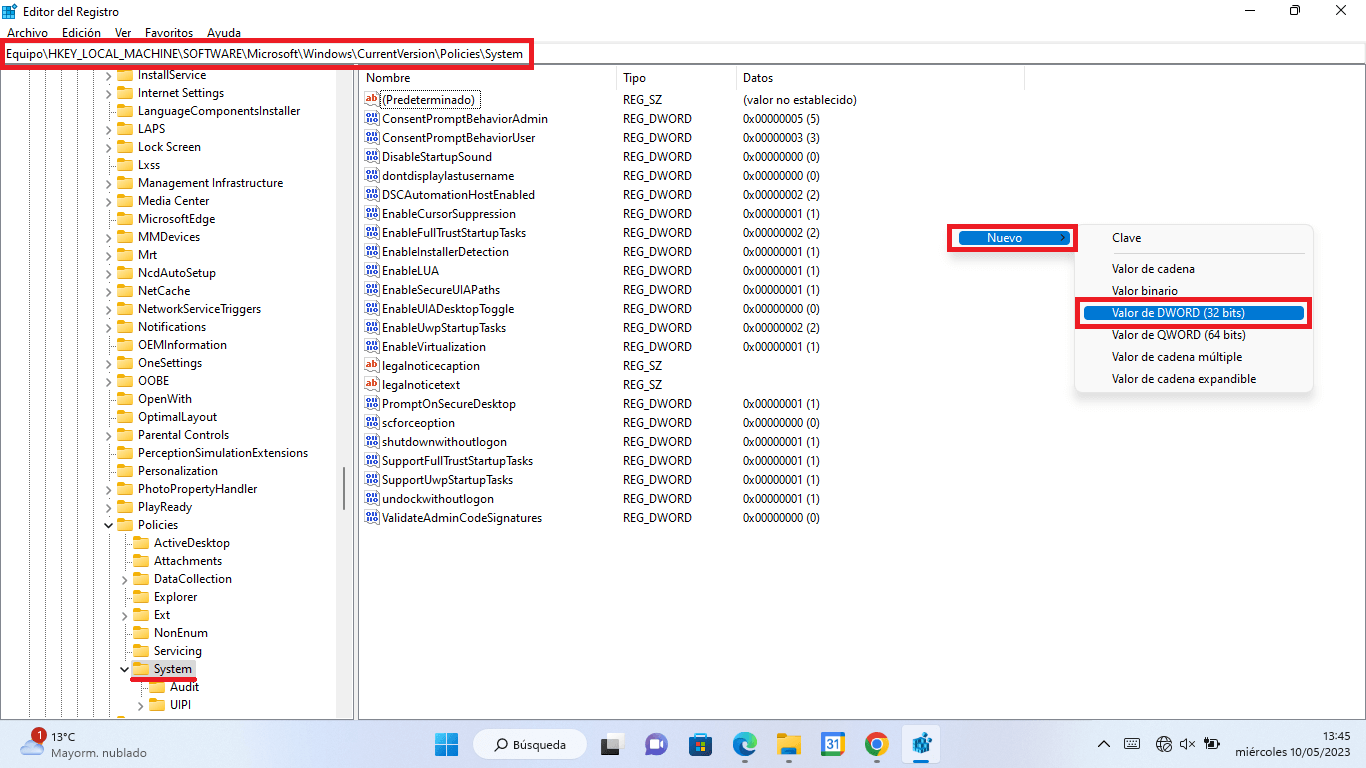The height and width of the screenshot is (768, 1366).
Task: Click the legalnoticecaption string value icon
Action: (372, 366)
